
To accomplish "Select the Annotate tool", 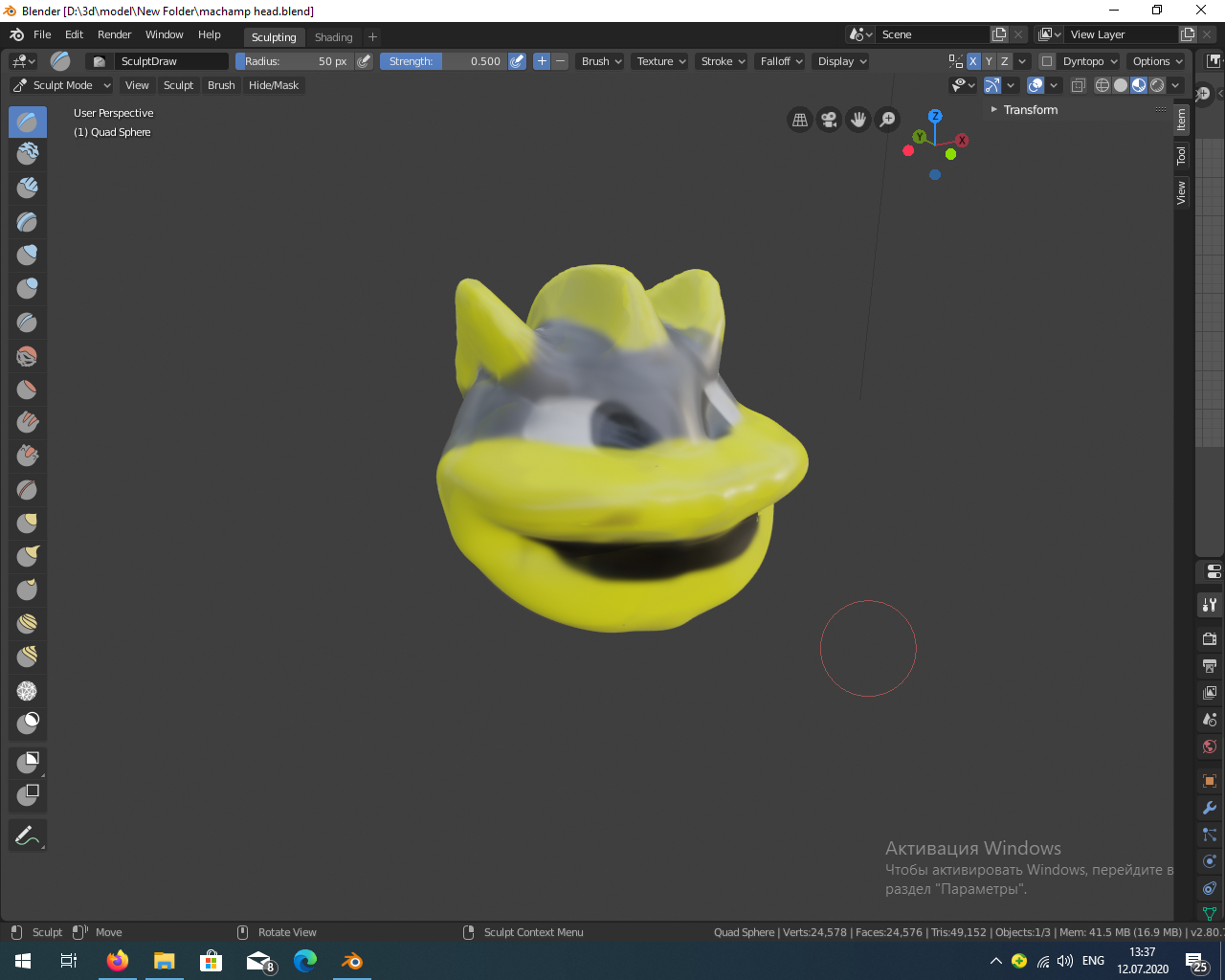I will [28, 835].
